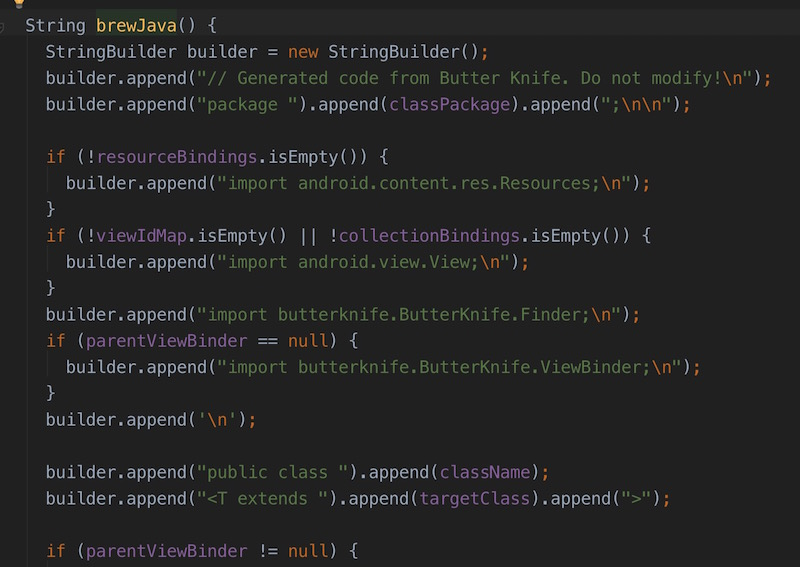Click parentViewBinder in the '== null' condition

click(166, 341)
